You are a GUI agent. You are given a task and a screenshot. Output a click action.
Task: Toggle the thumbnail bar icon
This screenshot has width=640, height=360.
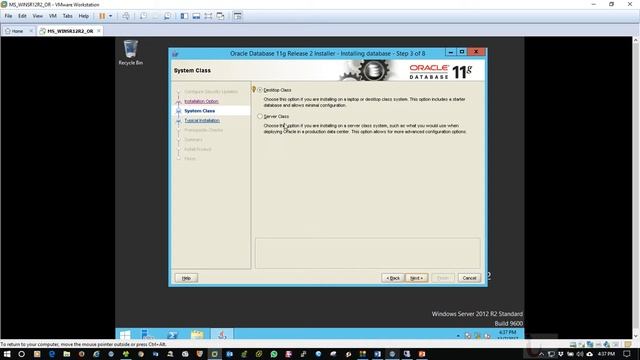click(196, 16)
